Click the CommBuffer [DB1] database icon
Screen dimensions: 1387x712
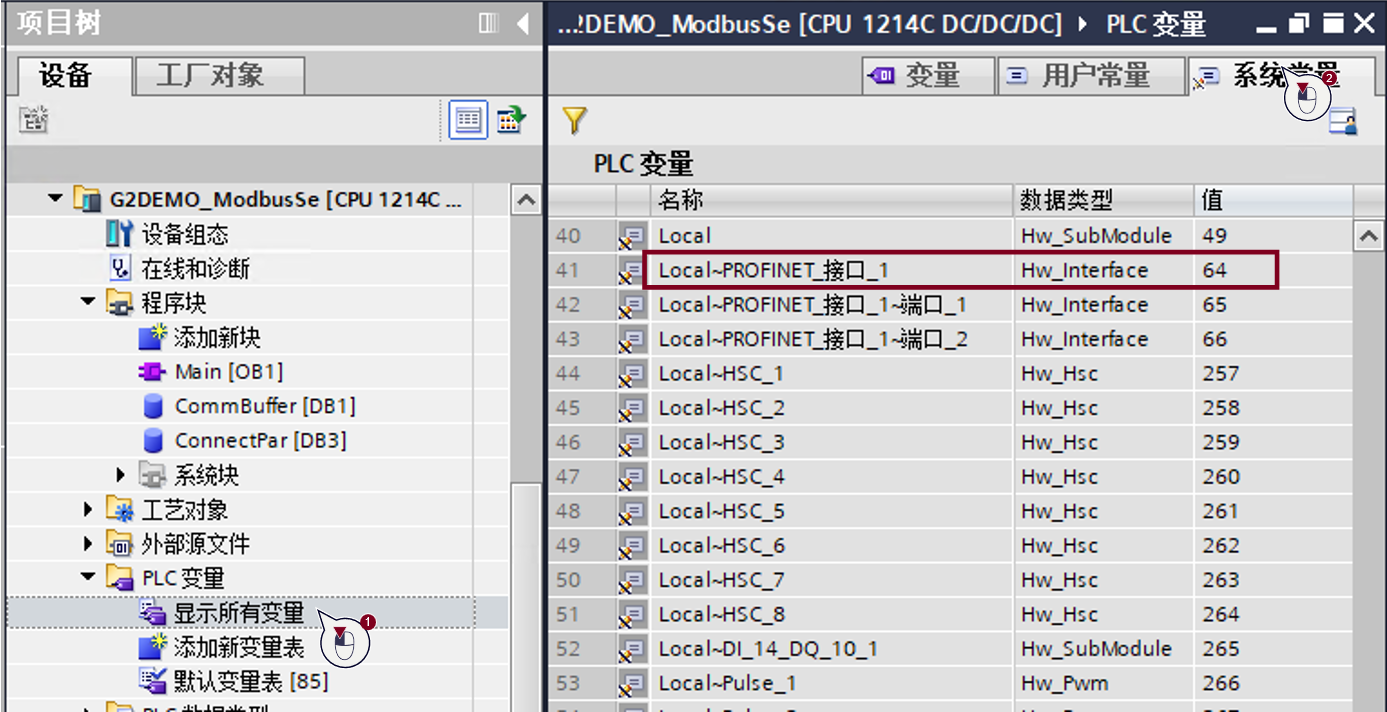[153, 406]
